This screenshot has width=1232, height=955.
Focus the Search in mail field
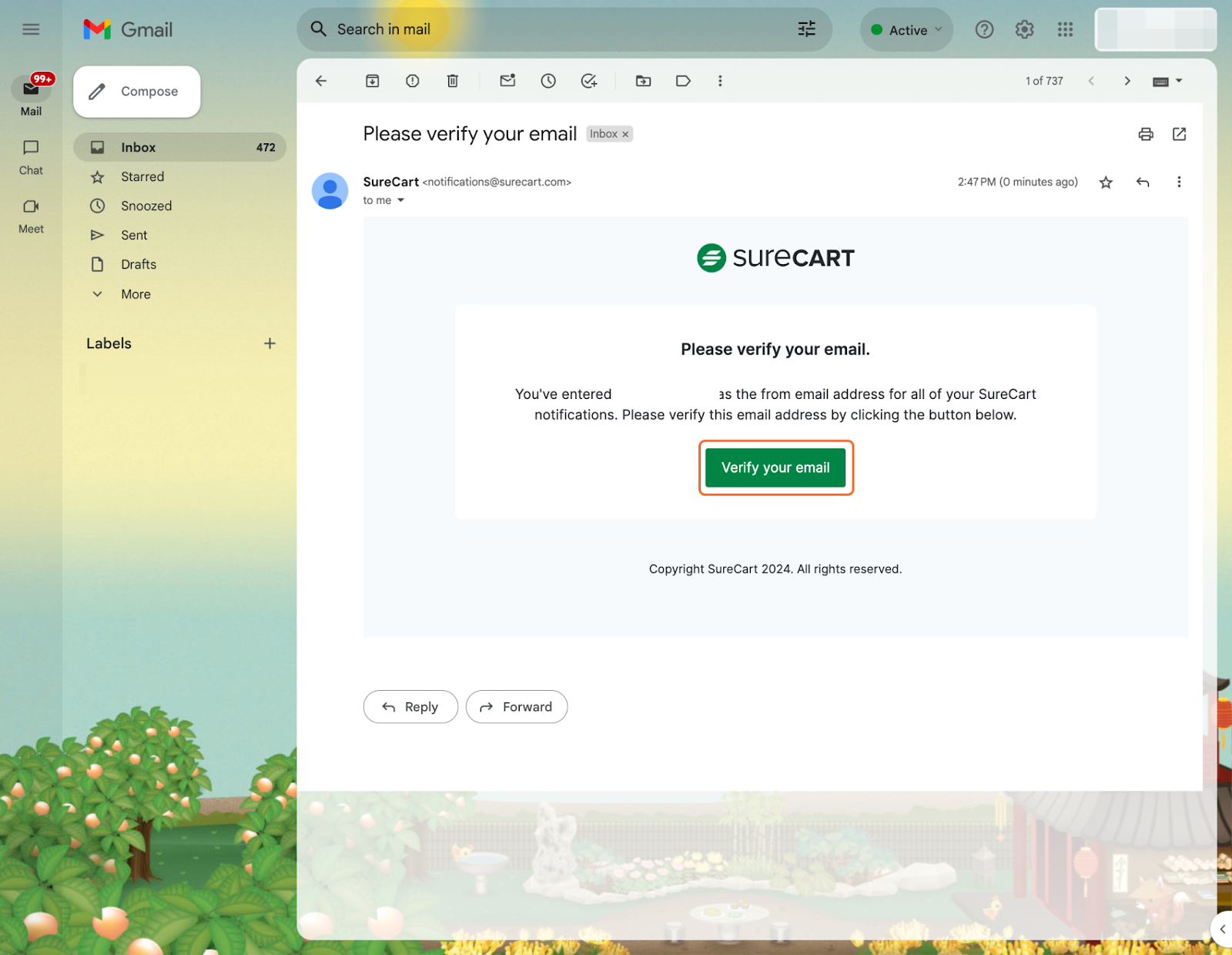[564, 29]
